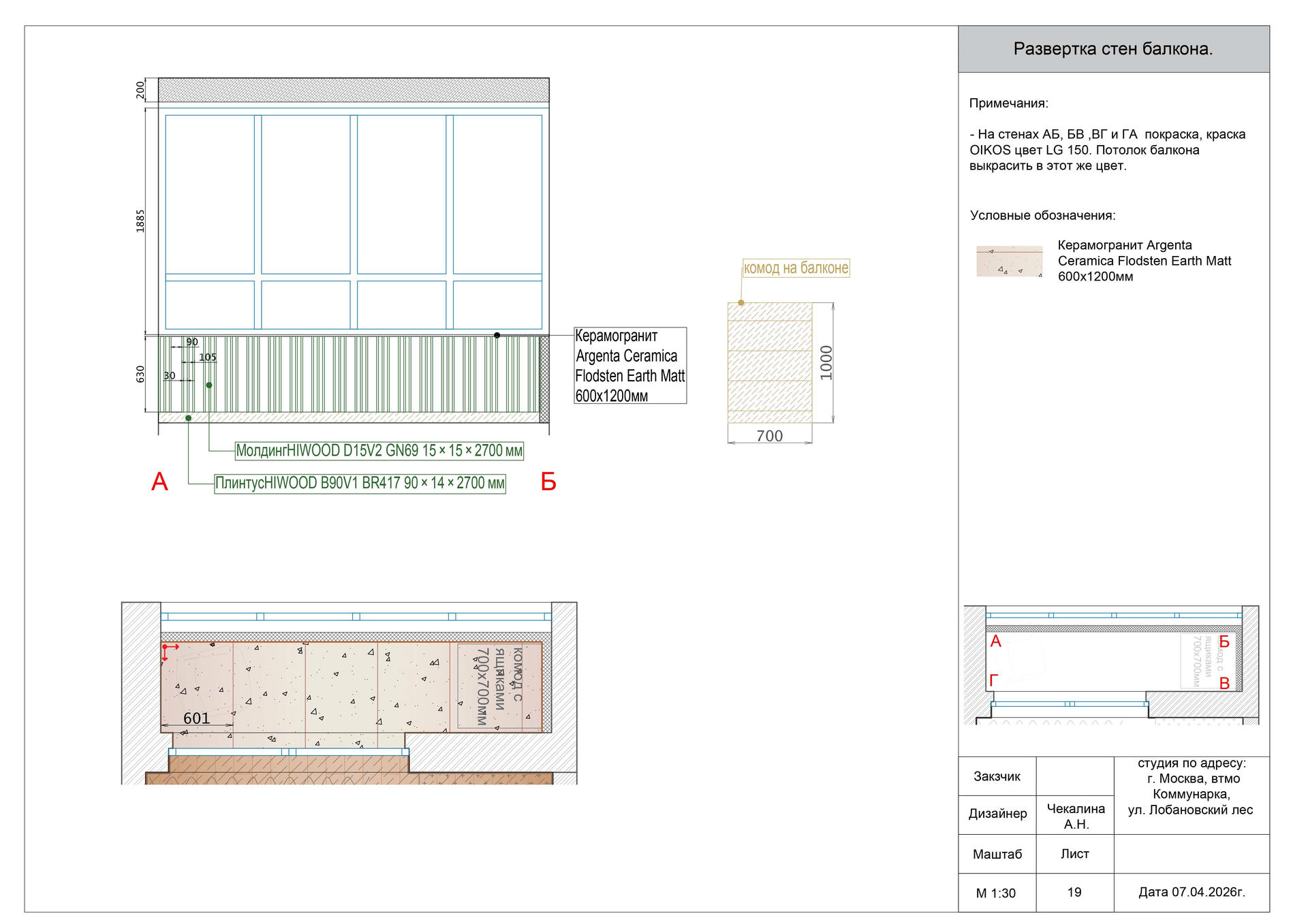Click the Керамогранит Argenta Ceramica callout box

click(629, 366)
